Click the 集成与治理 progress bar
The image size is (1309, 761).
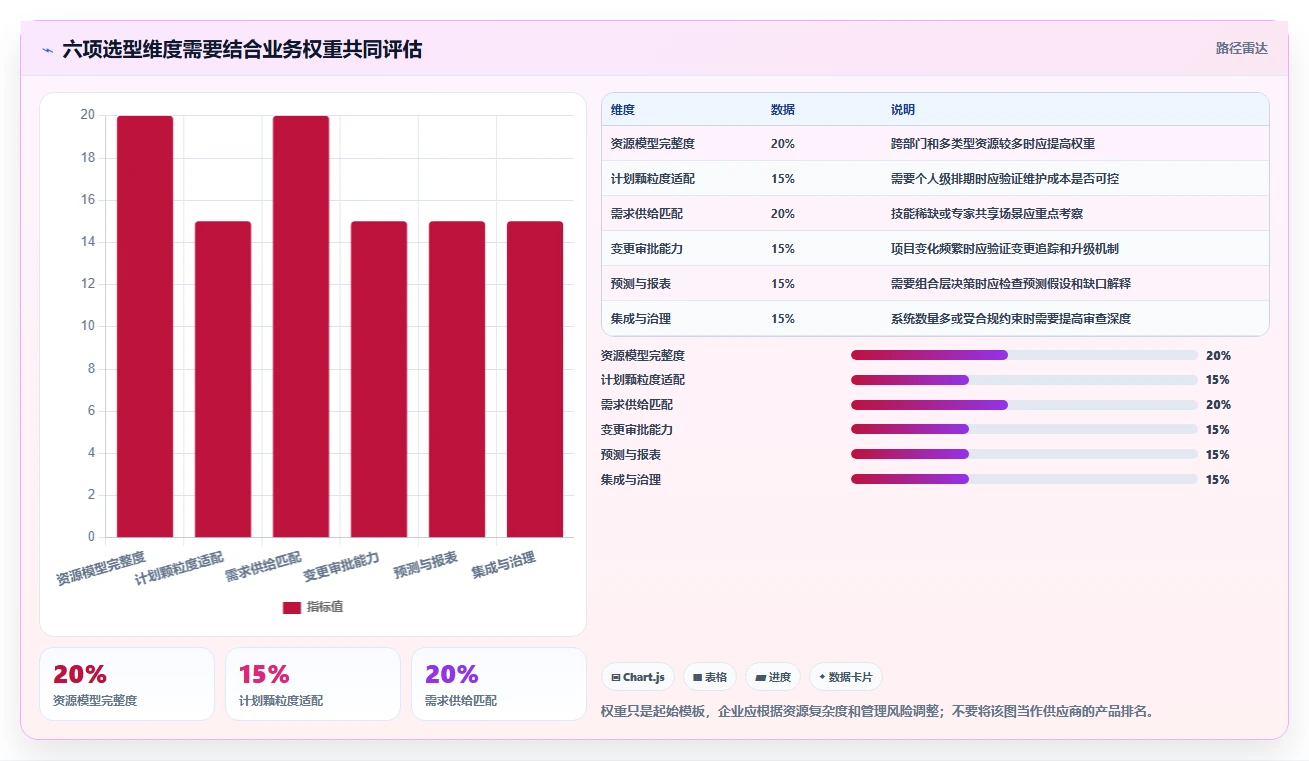1024,479
